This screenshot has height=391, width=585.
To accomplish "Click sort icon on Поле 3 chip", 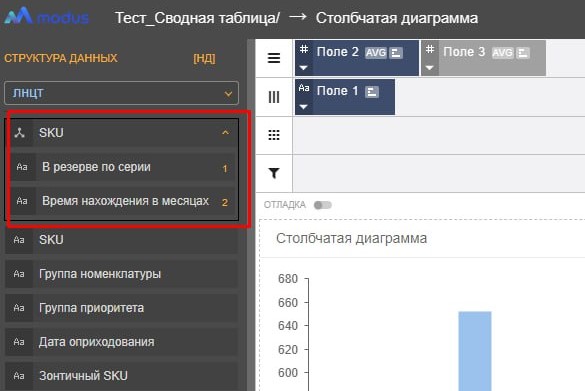I will tap(523, 53).
